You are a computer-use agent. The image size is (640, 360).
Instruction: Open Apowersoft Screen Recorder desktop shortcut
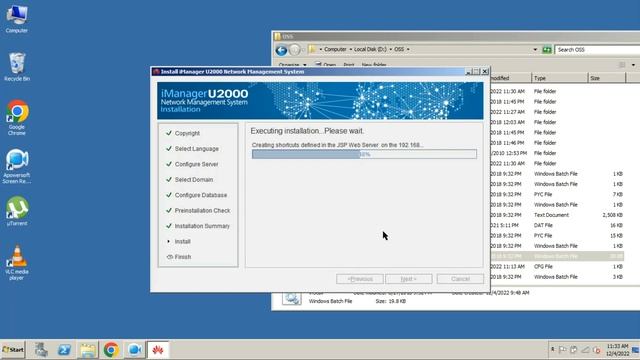[x=17, y=166]
